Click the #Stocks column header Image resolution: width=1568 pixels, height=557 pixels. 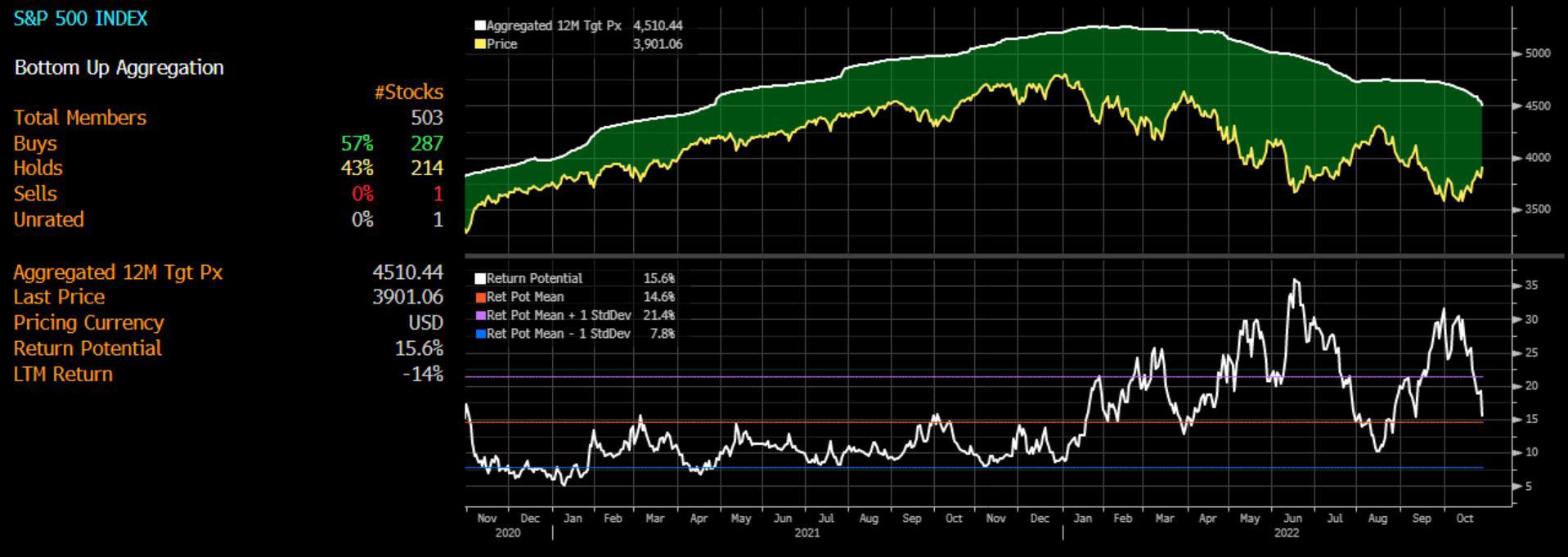point(408,92)
